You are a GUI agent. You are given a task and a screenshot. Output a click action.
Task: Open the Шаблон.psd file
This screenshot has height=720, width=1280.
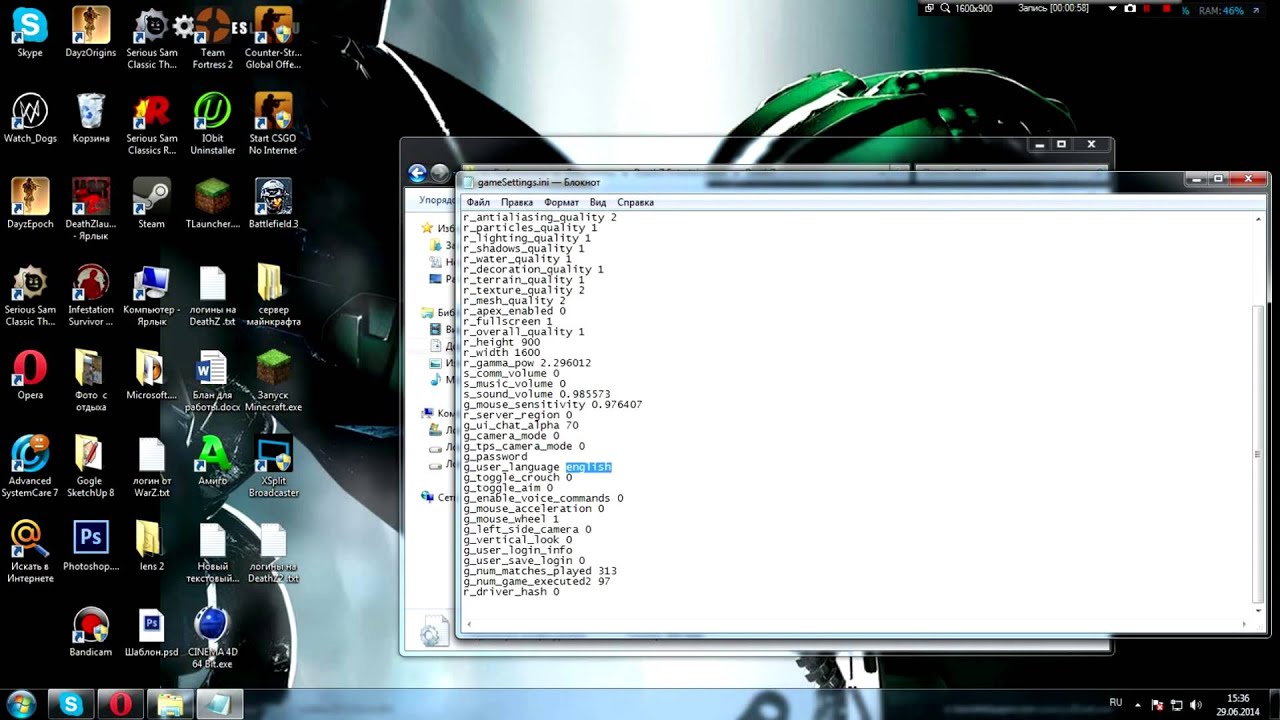152,632
